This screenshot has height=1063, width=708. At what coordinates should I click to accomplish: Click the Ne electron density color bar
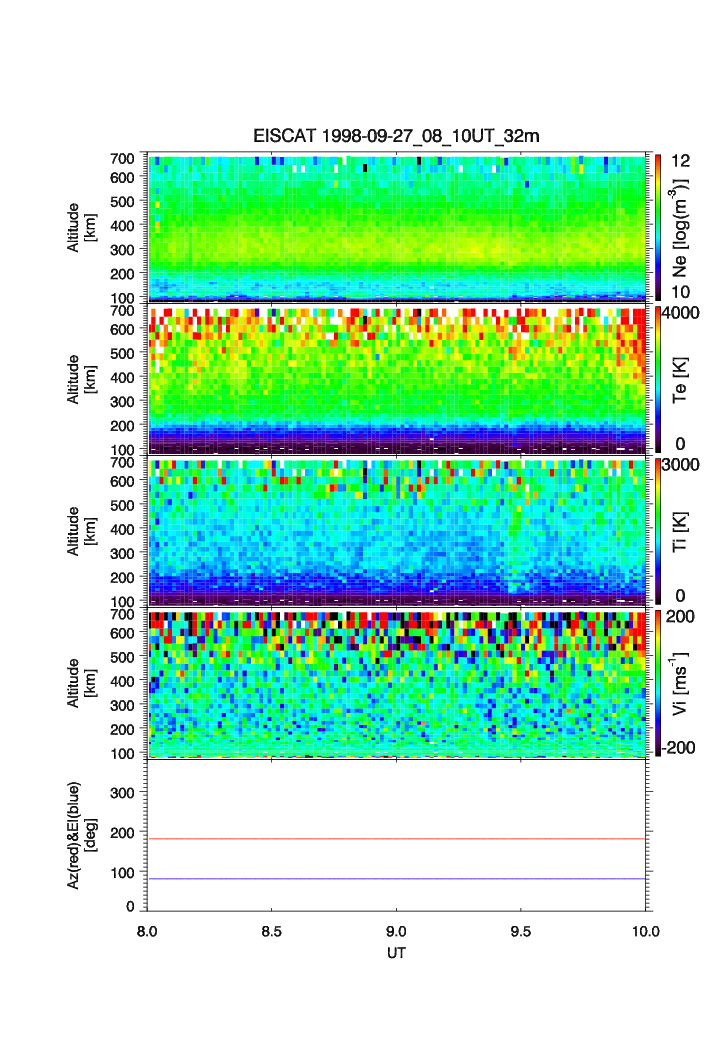point(657,226)
